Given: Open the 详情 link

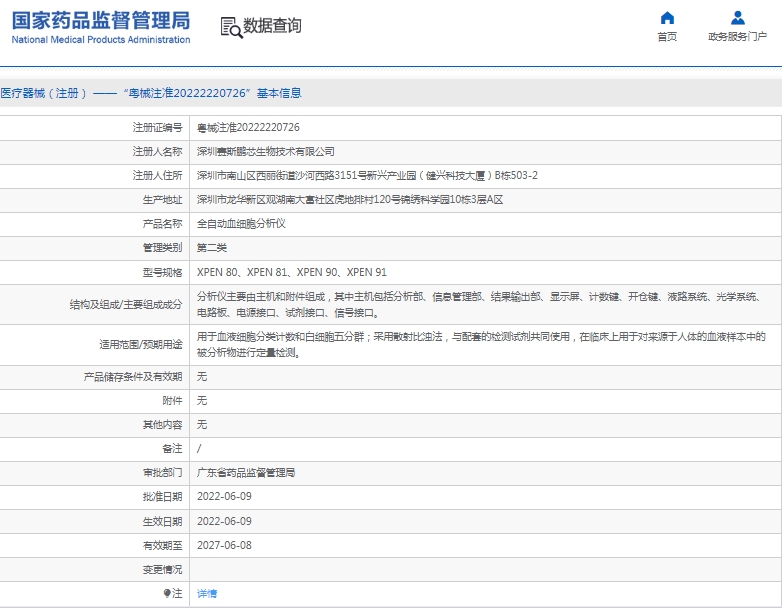Looking at the screenshot, I should click(x=207, y=594).
